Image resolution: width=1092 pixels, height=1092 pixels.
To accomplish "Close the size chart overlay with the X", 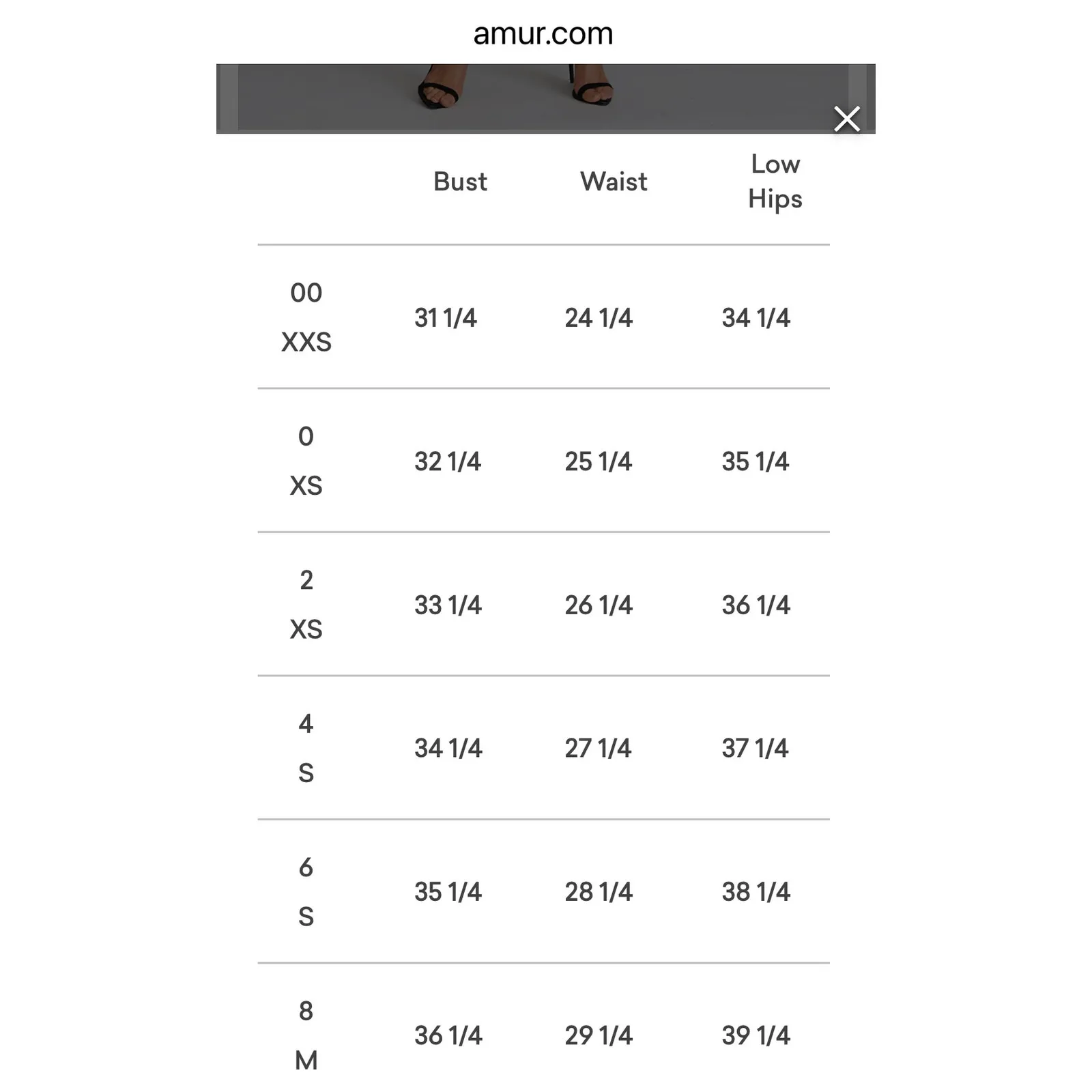I will [846, 119].
